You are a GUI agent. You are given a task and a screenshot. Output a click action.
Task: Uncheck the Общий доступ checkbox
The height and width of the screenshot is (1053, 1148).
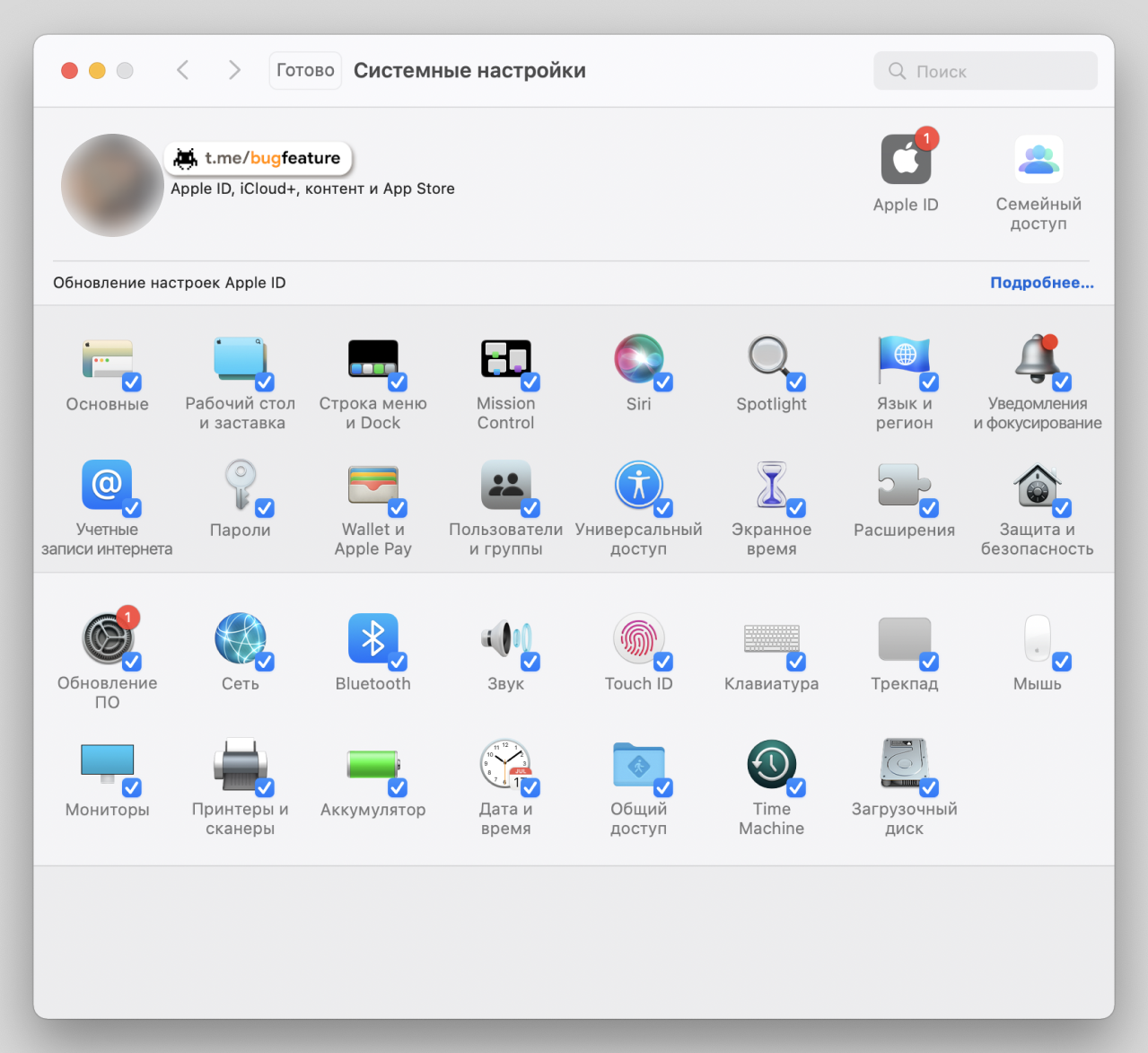(x=663, y=787)
